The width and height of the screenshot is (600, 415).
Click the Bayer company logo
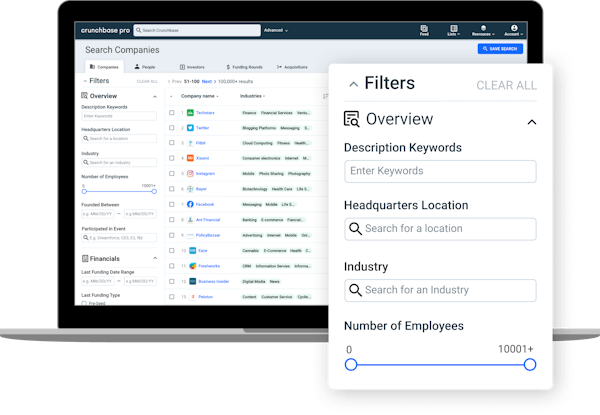coord(190,189)
